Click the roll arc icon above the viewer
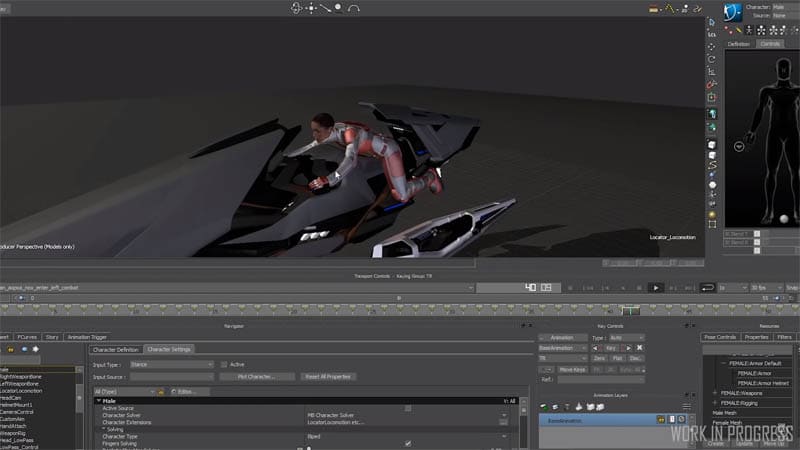 [x=354, y=8]
